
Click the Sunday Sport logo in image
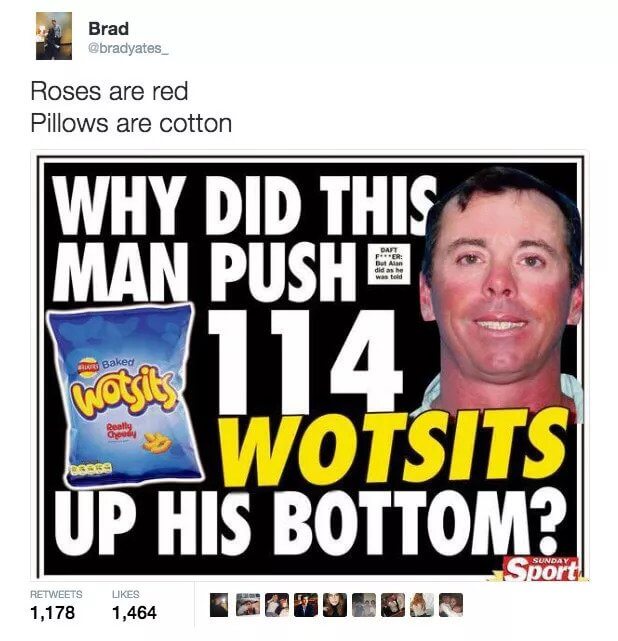(542, 569)
